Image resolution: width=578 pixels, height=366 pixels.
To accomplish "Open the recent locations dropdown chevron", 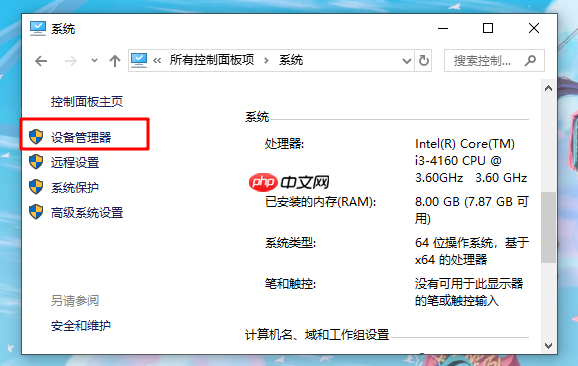I will [94, 60].
